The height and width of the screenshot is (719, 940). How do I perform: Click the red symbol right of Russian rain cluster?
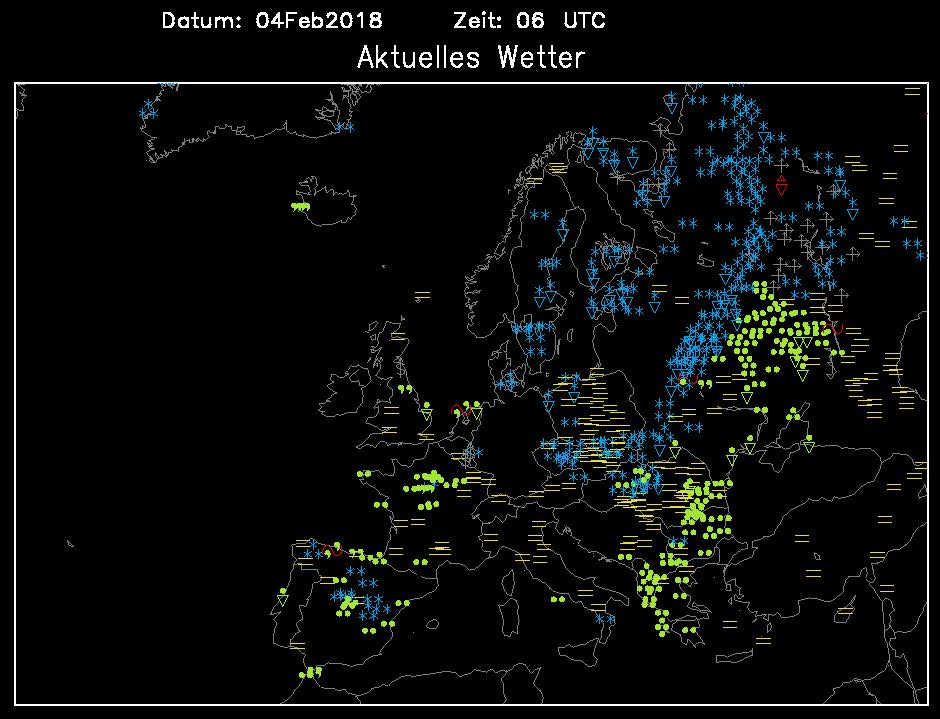837,327
